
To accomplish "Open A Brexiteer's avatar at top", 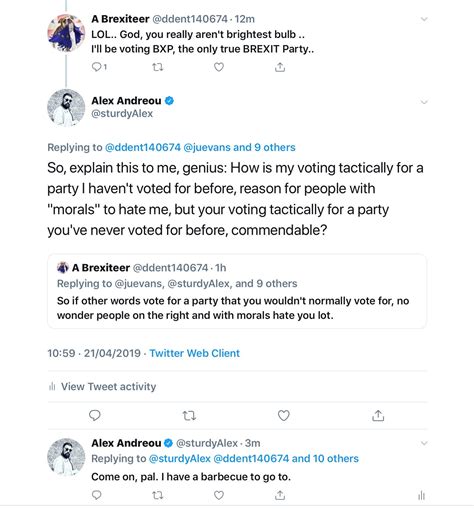I will (x=66, y=33).
